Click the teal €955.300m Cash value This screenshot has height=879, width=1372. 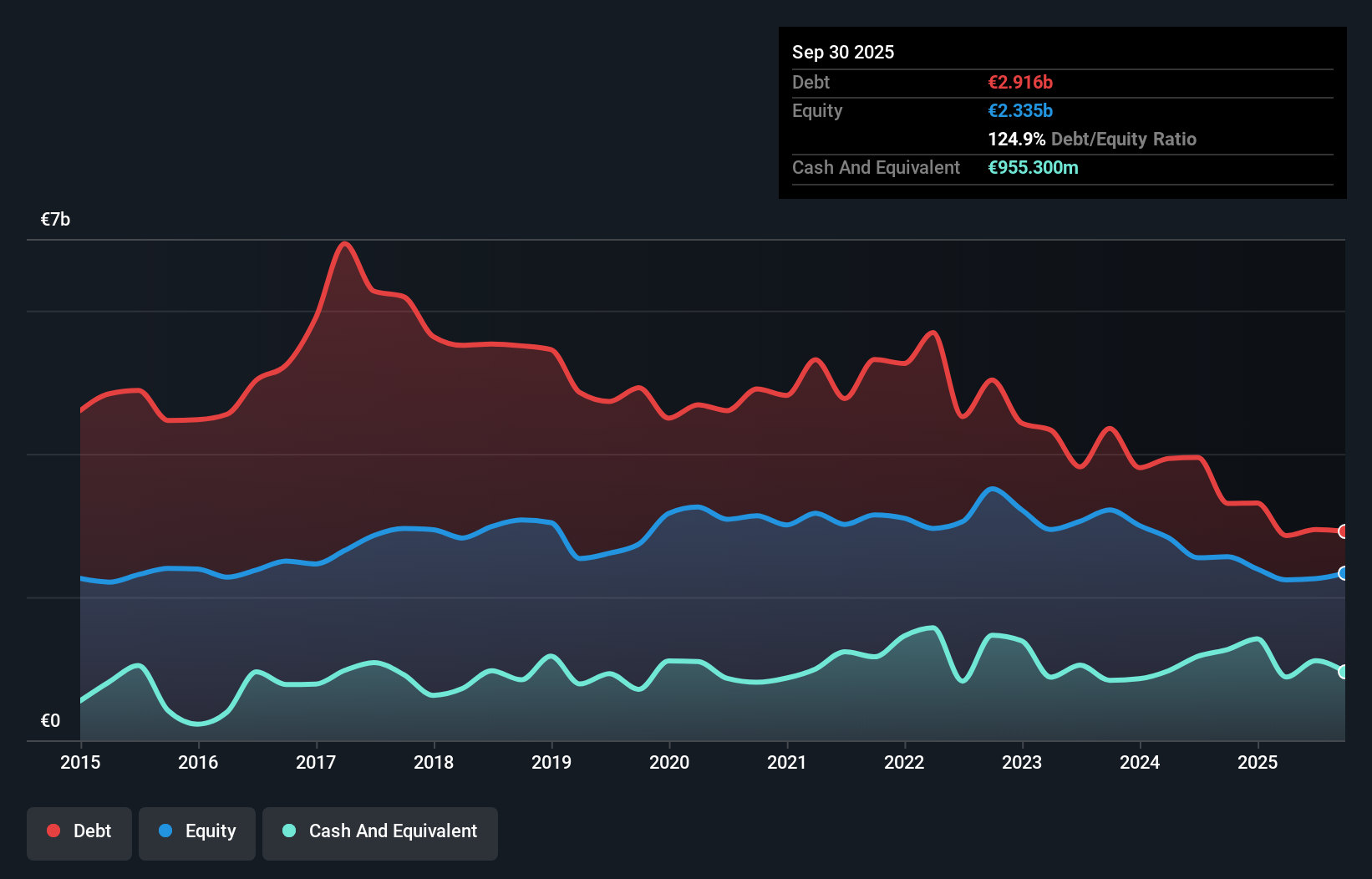1034,167
